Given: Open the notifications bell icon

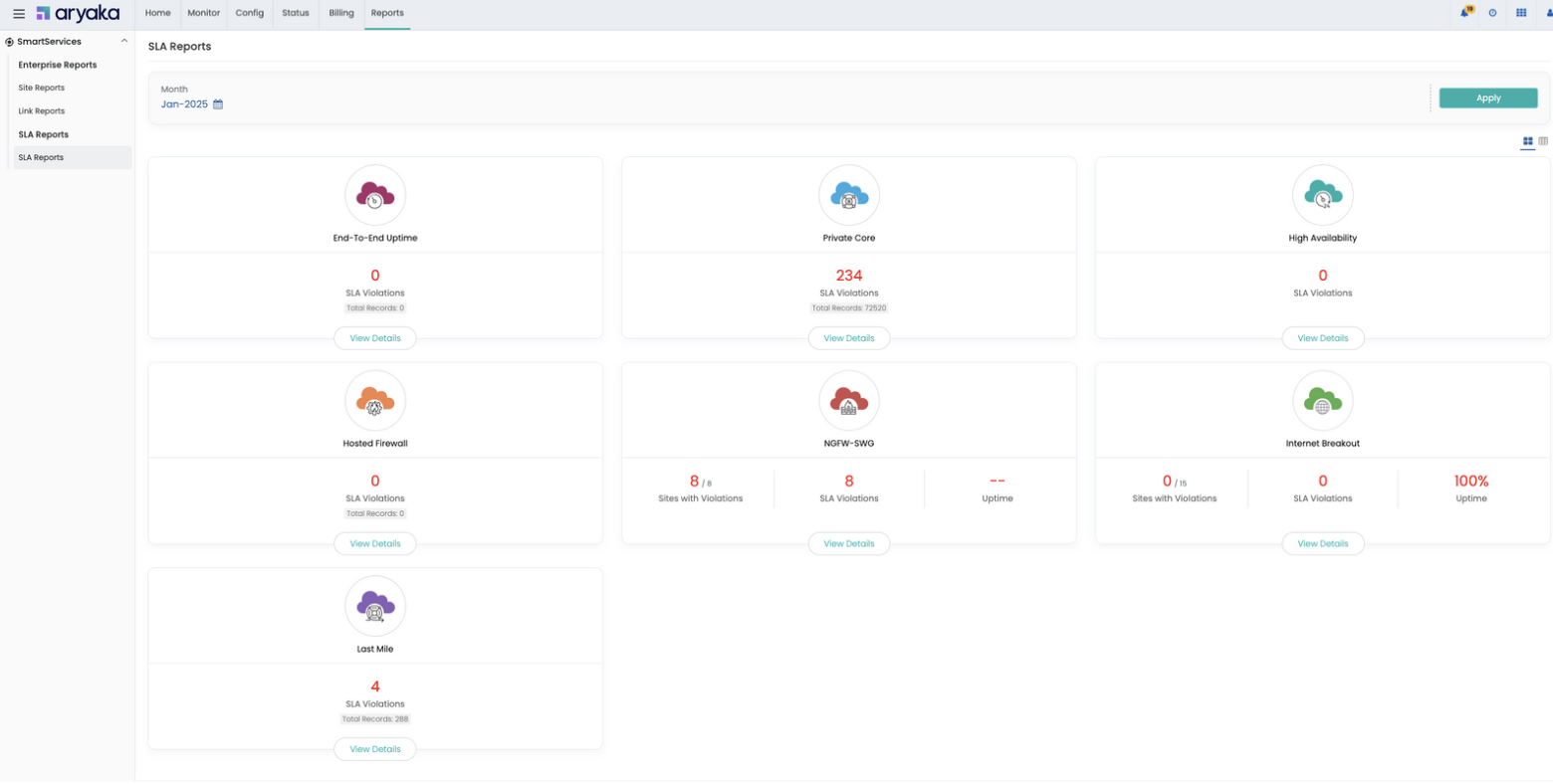Looking at the screenshot, I should tap(1464, 13).
